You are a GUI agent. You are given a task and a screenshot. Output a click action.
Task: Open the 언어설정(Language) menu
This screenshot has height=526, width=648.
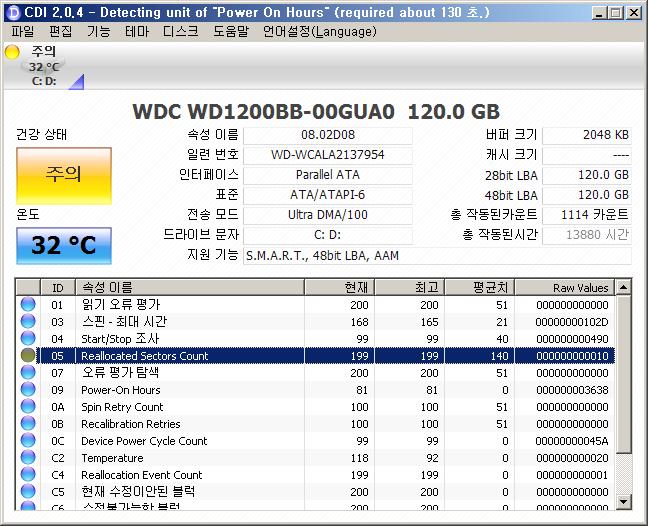(320, 31)
